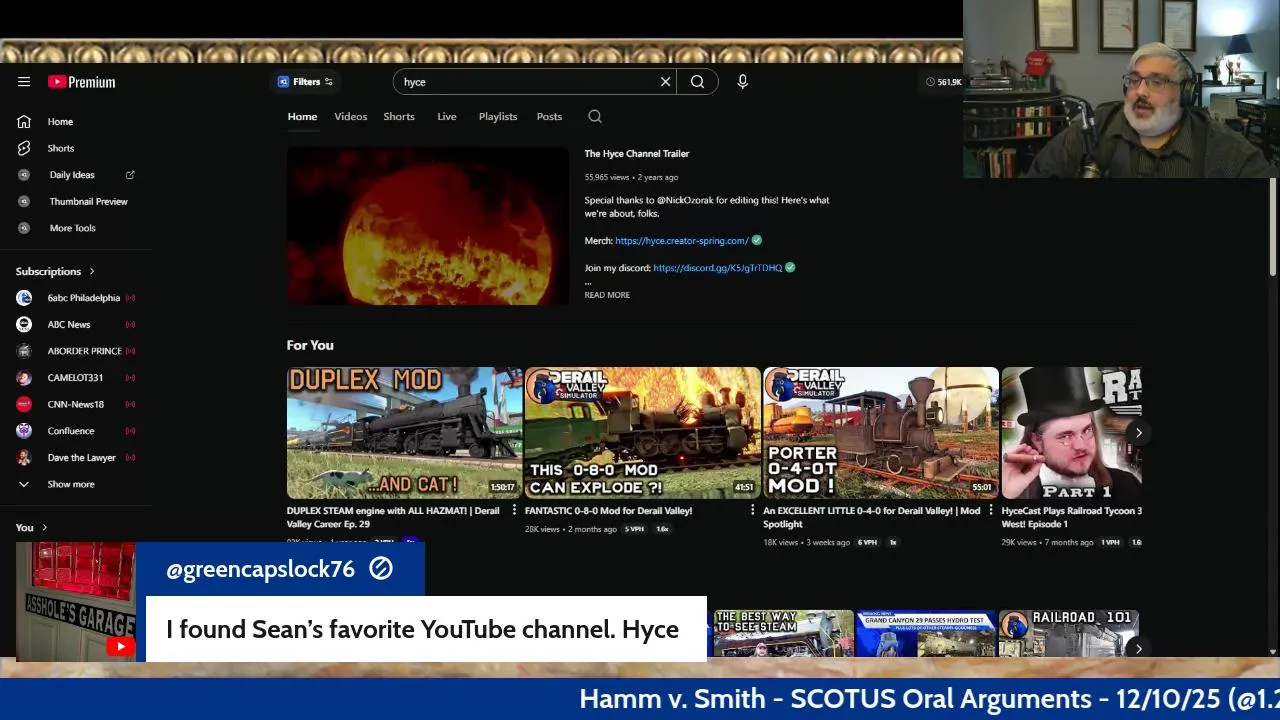Start voice search with microphone
Screen dimensions: 1280x720
(742, 82)
